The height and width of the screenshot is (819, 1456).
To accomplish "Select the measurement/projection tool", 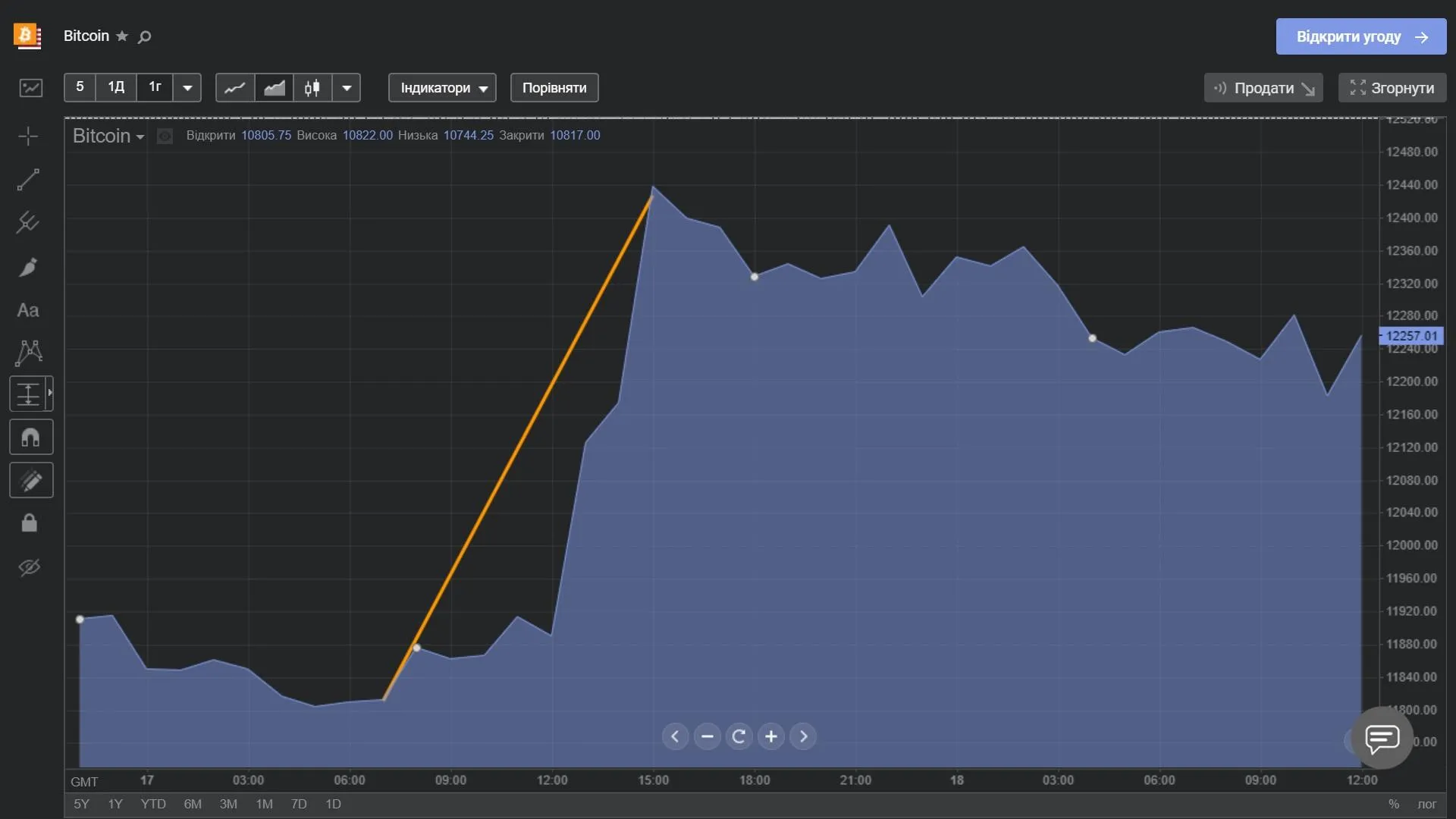I will pos(27,394).
